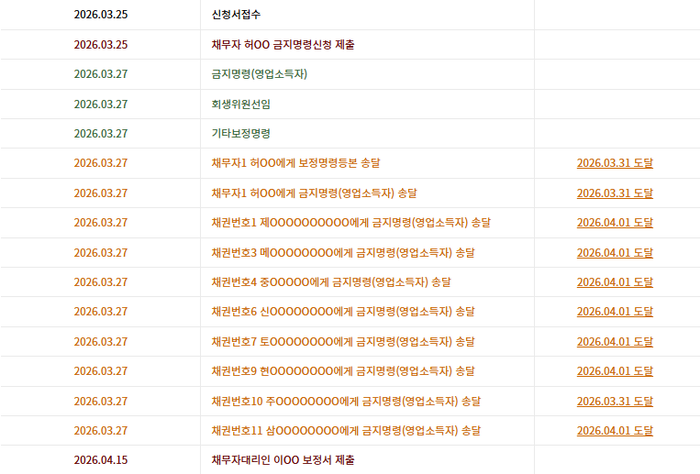Screen dimensions: 700x474
Task: Select the 금지명령(영업소득자) entry
Action: tap(259, 74)
